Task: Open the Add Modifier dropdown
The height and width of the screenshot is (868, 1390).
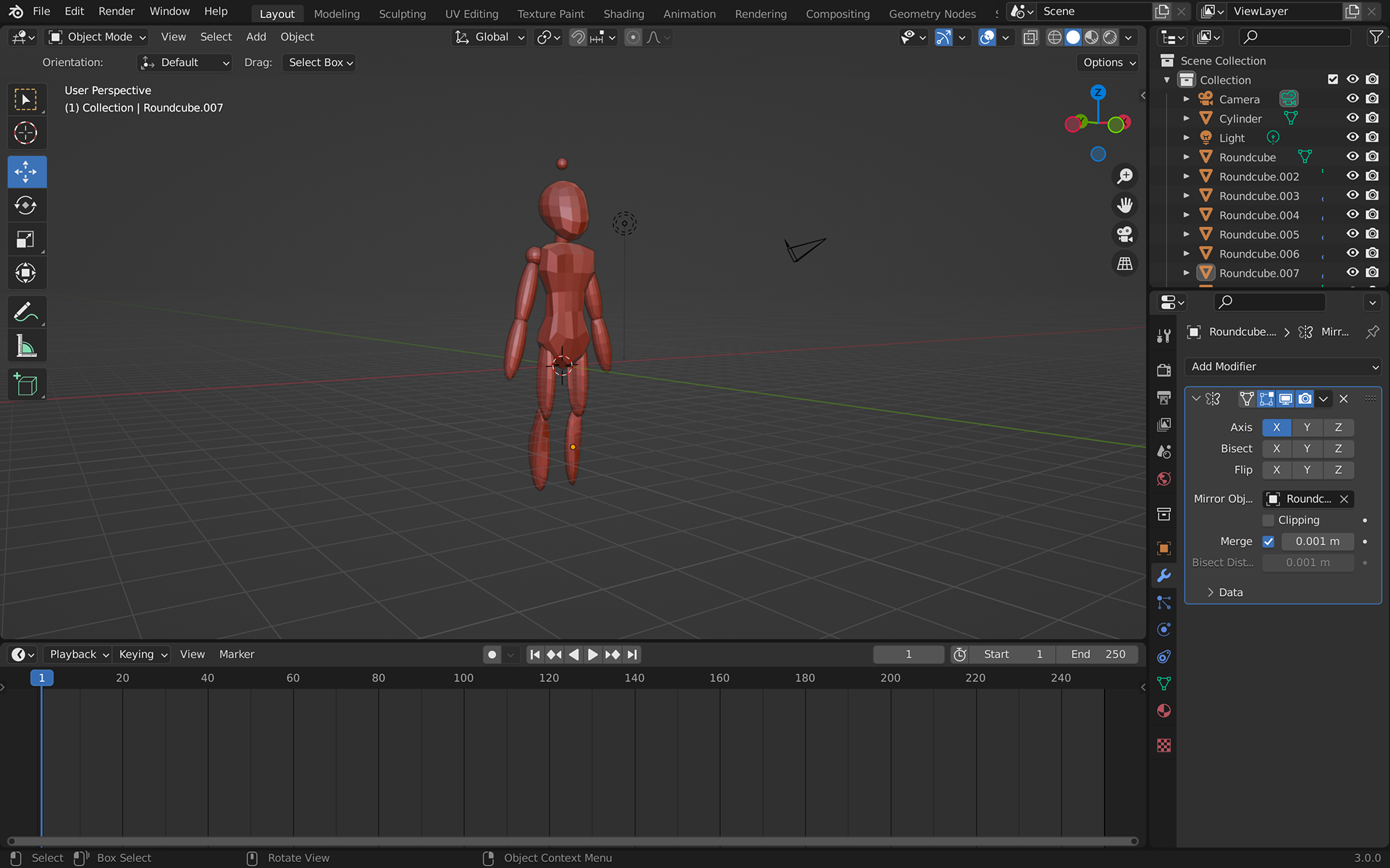Action: pos(1283,366)
